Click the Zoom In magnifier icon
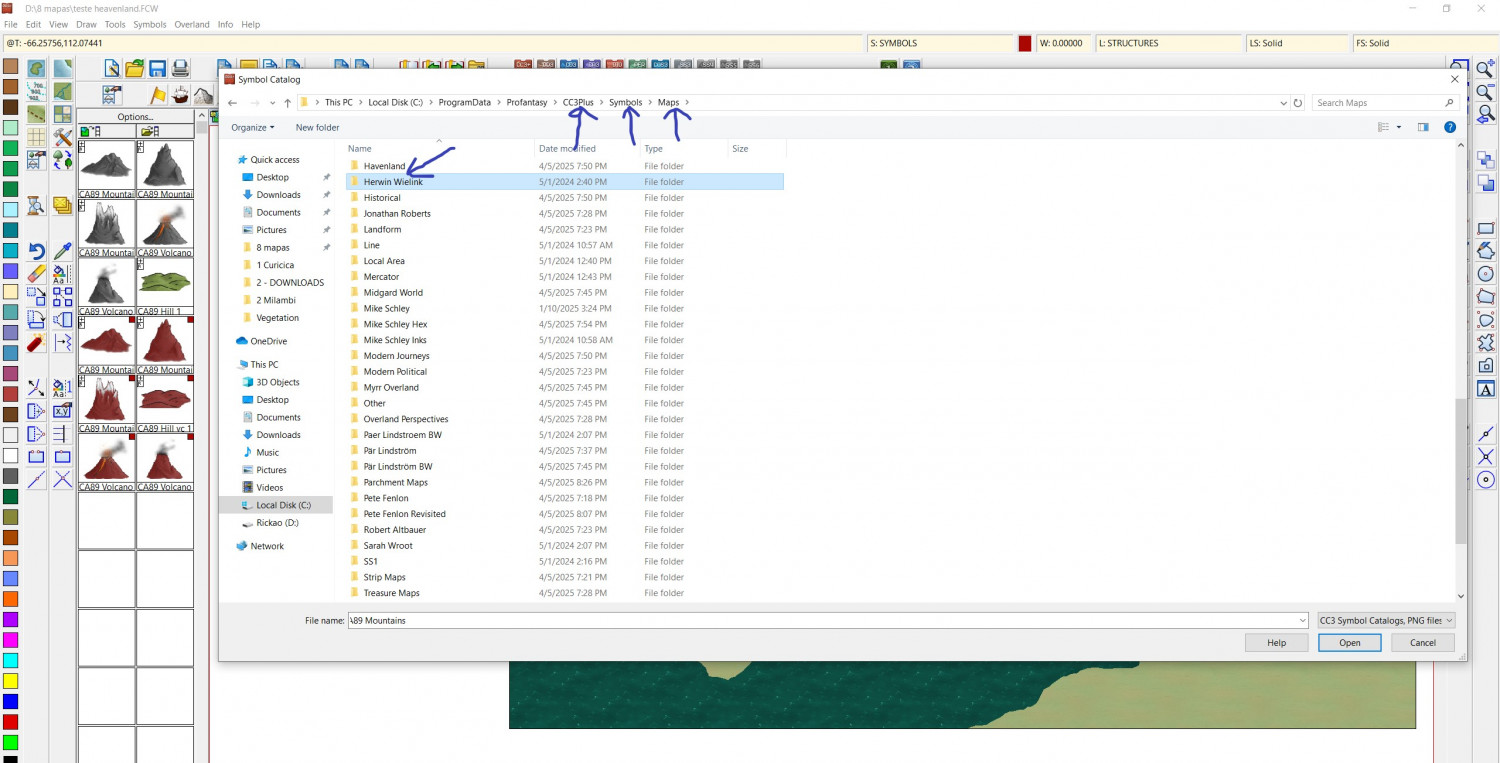 1485,69
